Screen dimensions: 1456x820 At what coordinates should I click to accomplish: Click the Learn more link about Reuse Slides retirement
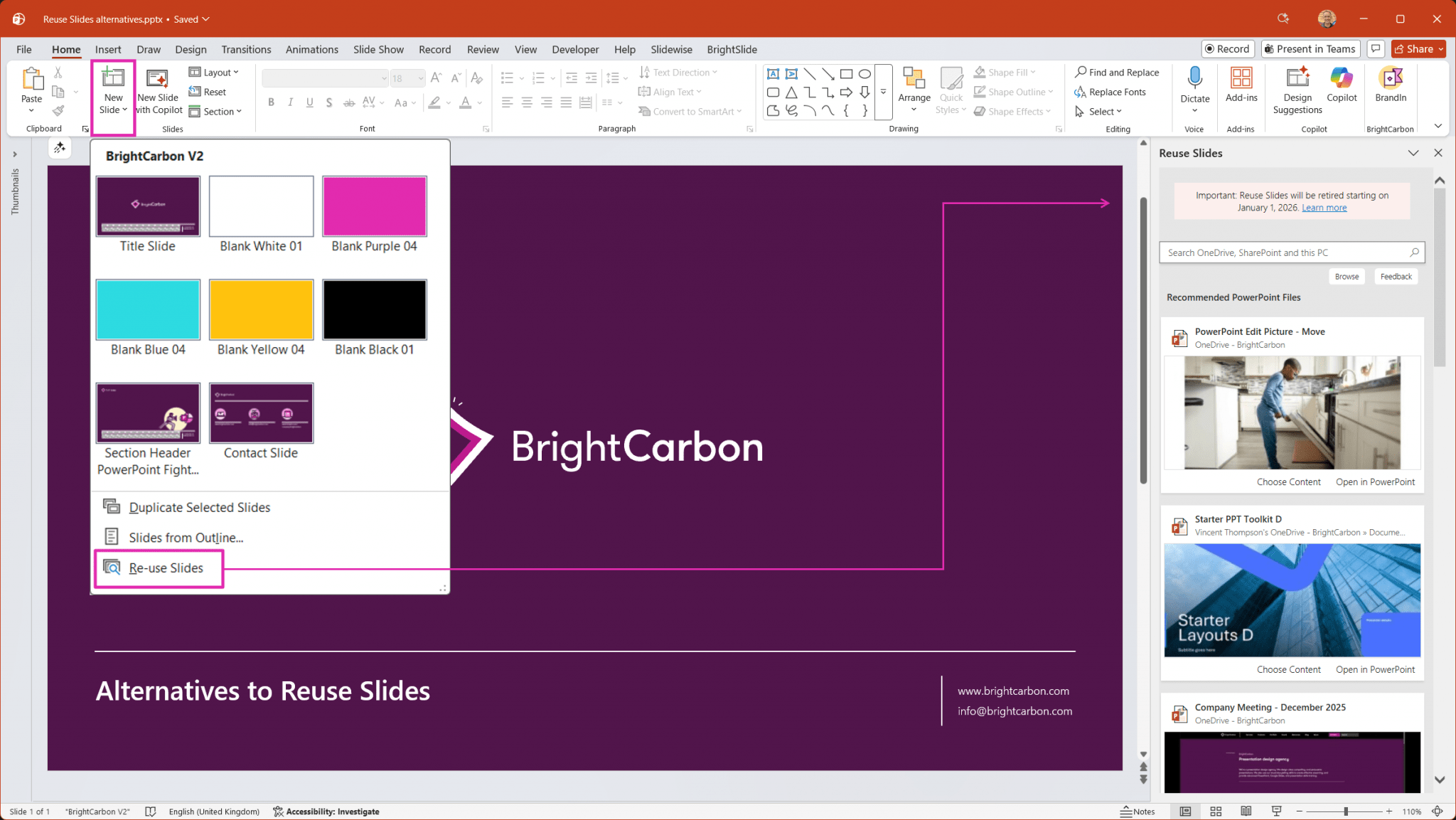pos(1324,207)
